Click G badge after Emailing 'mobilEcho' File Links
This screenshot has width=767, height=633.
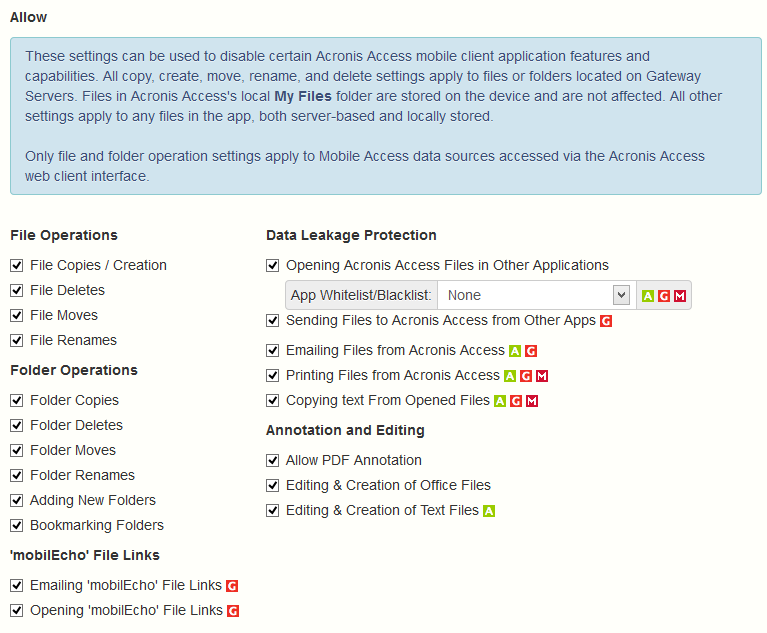[x=232, y=586]
